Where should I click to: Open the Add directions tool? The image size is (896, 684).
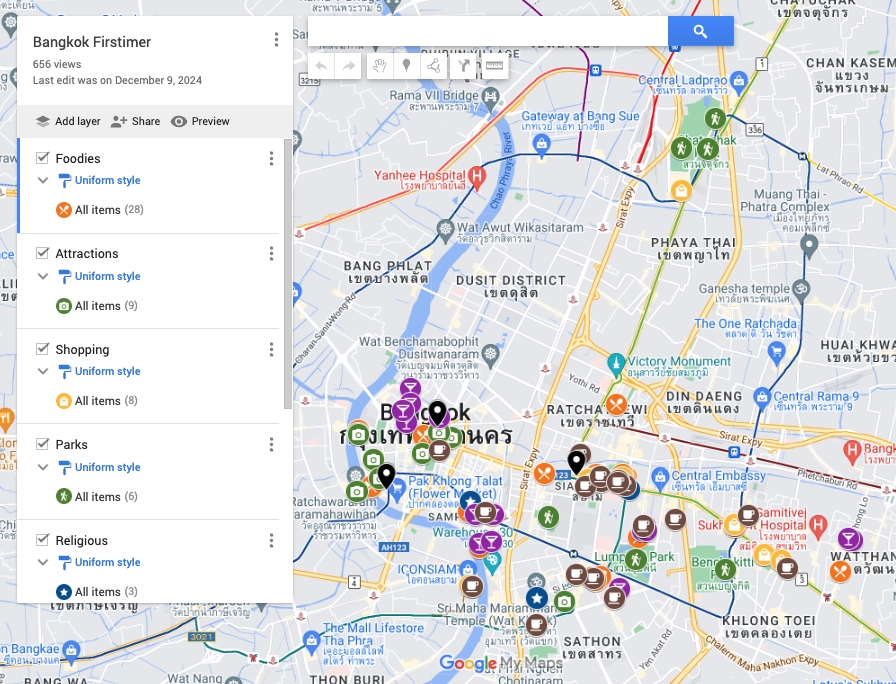point(464,67)
